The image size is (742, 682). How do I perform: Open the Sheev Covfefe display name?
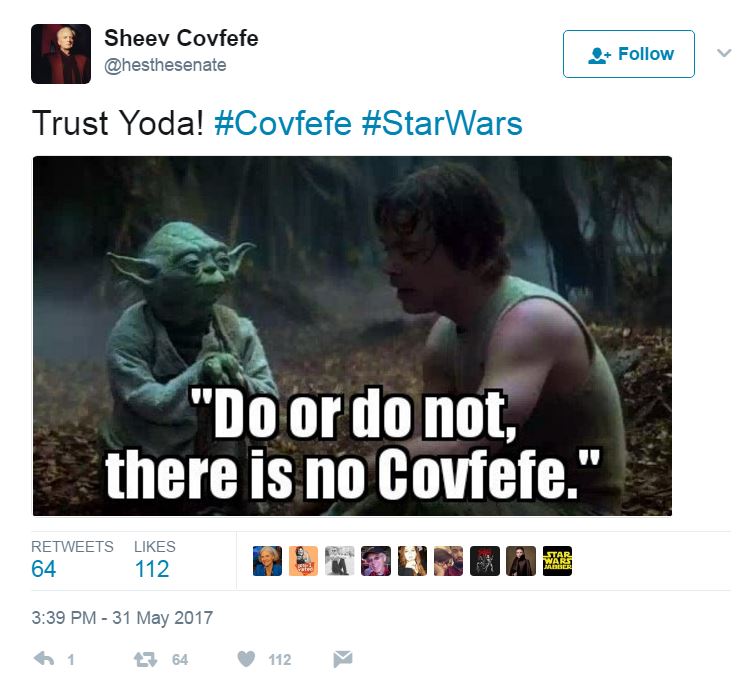(x=181, y=38)
